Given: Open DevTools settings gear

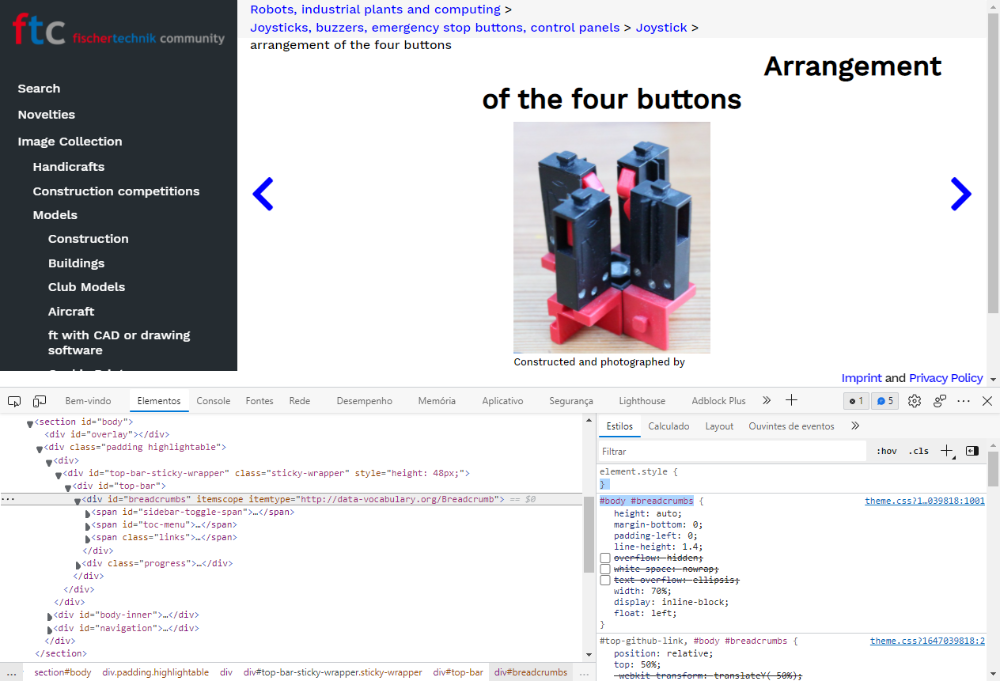Looking at the screenshot, I should [915, 401].
